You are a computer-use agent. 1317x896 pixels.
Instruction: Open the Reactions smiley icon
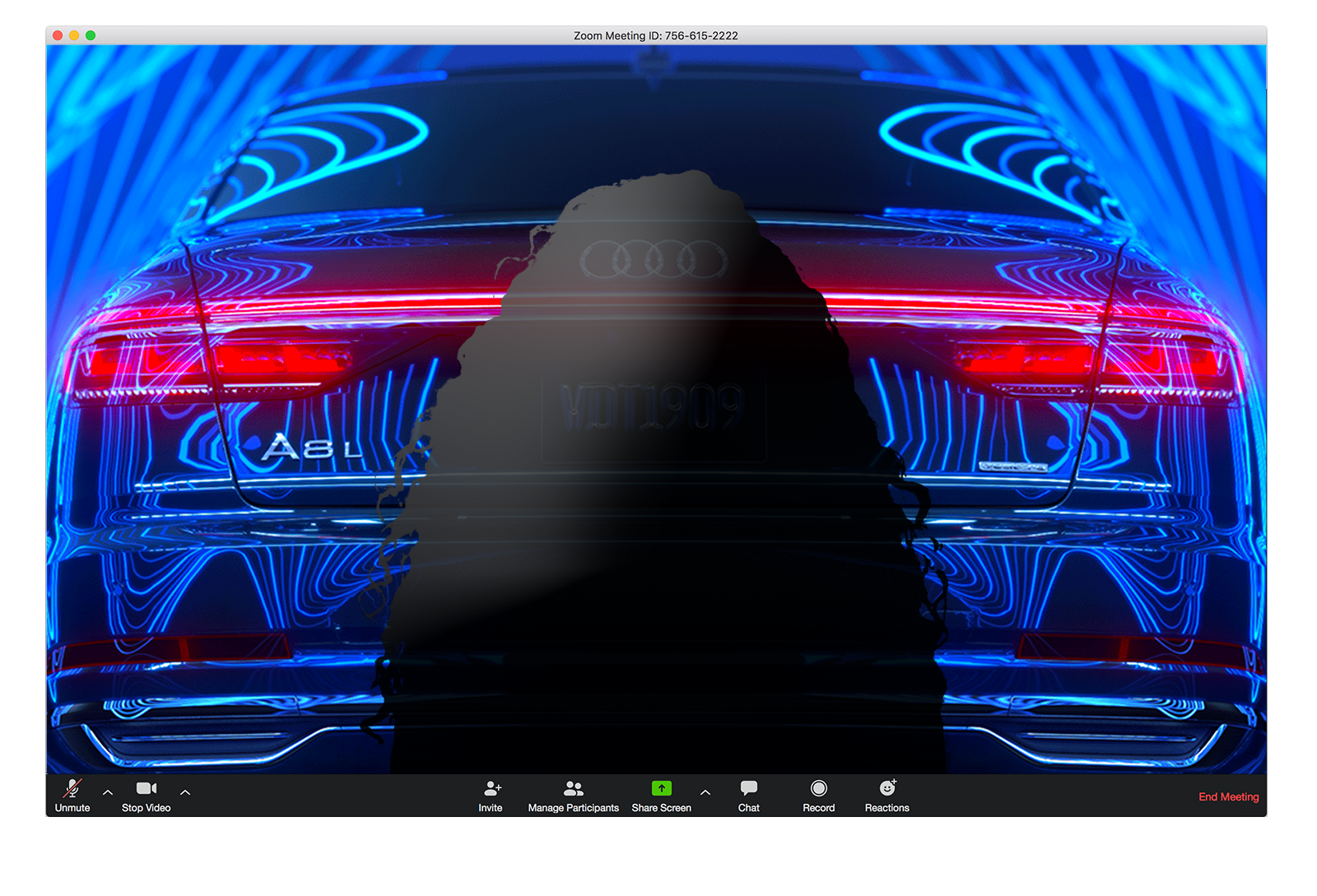point(887,788)
